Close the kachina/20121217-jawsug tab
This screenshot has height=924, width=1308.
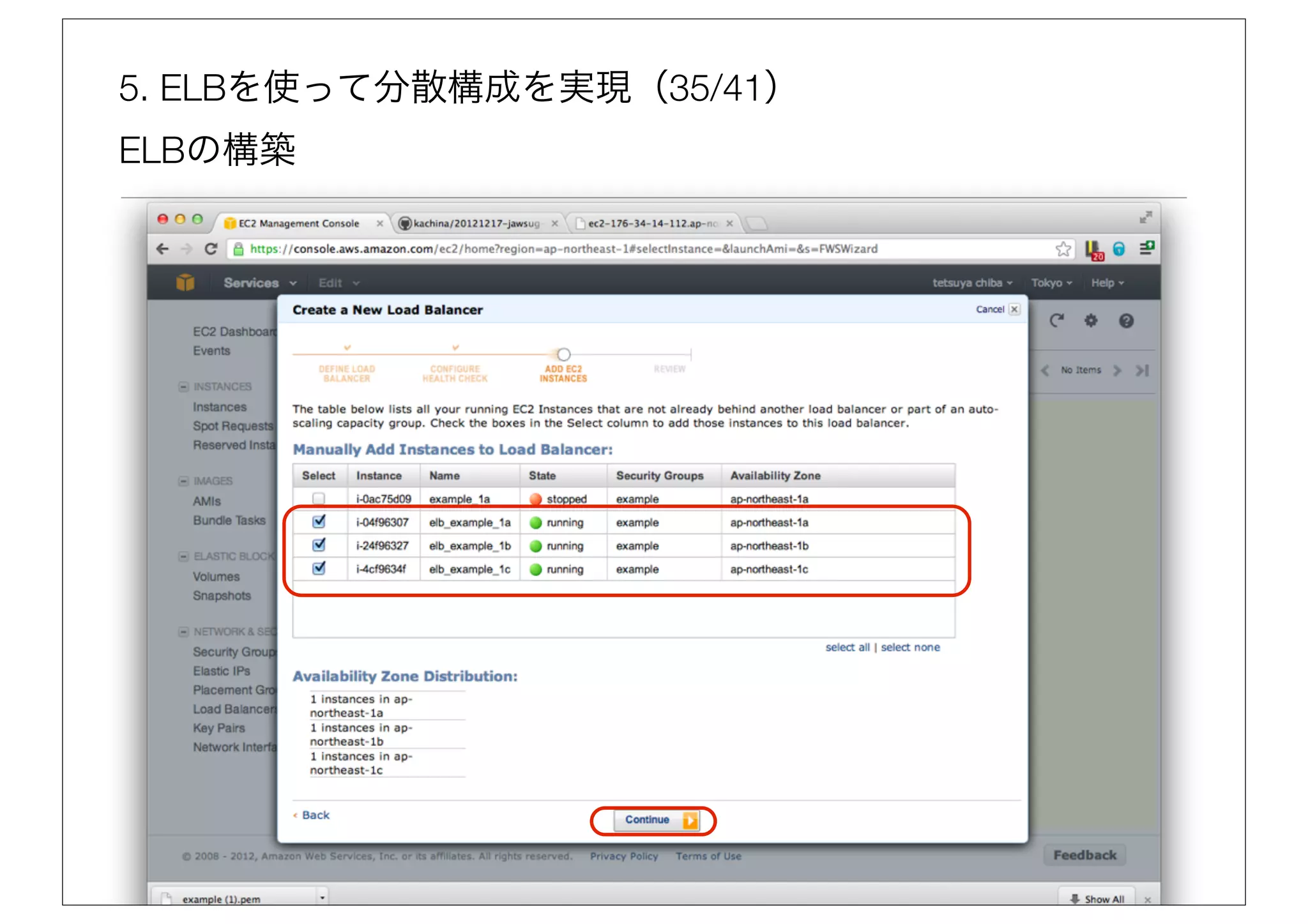pos(555,223)
